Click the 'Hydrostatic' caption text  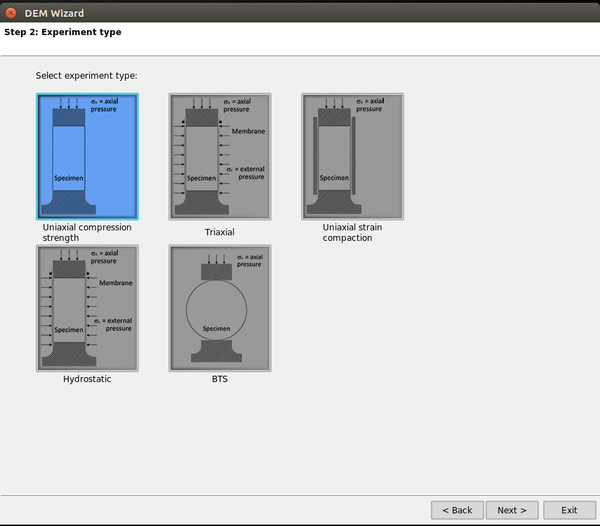[87, 379]
